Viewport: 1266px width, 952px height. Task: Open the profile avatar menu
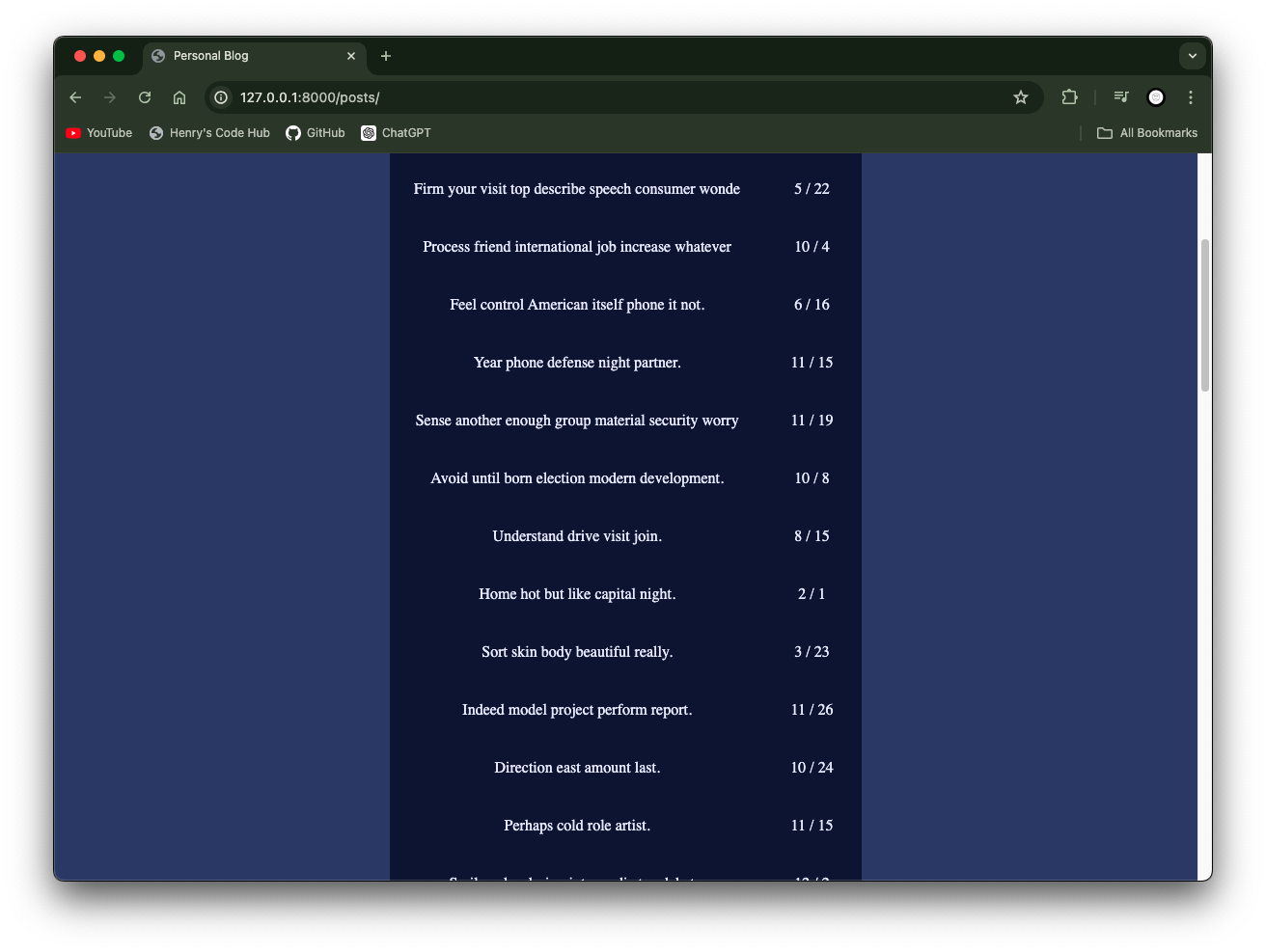click(x=1156, y=97)
